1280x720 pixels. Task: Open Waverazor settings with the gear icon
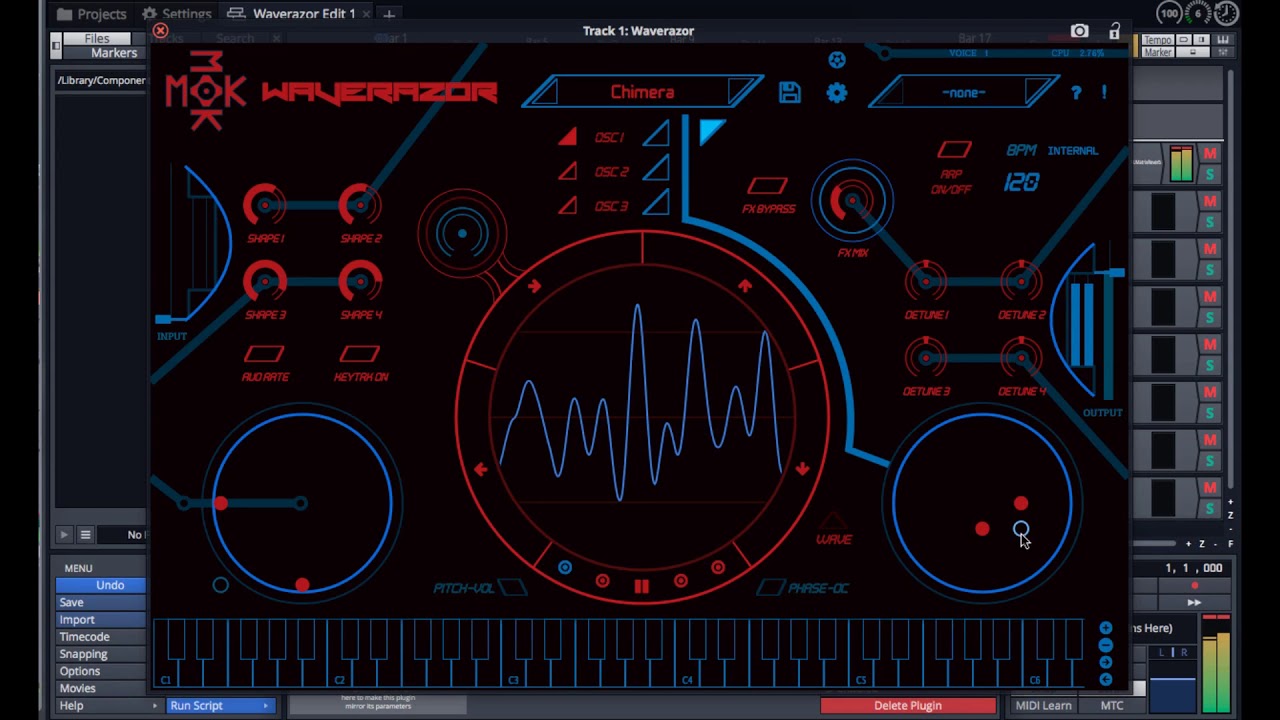click(837, 93)
